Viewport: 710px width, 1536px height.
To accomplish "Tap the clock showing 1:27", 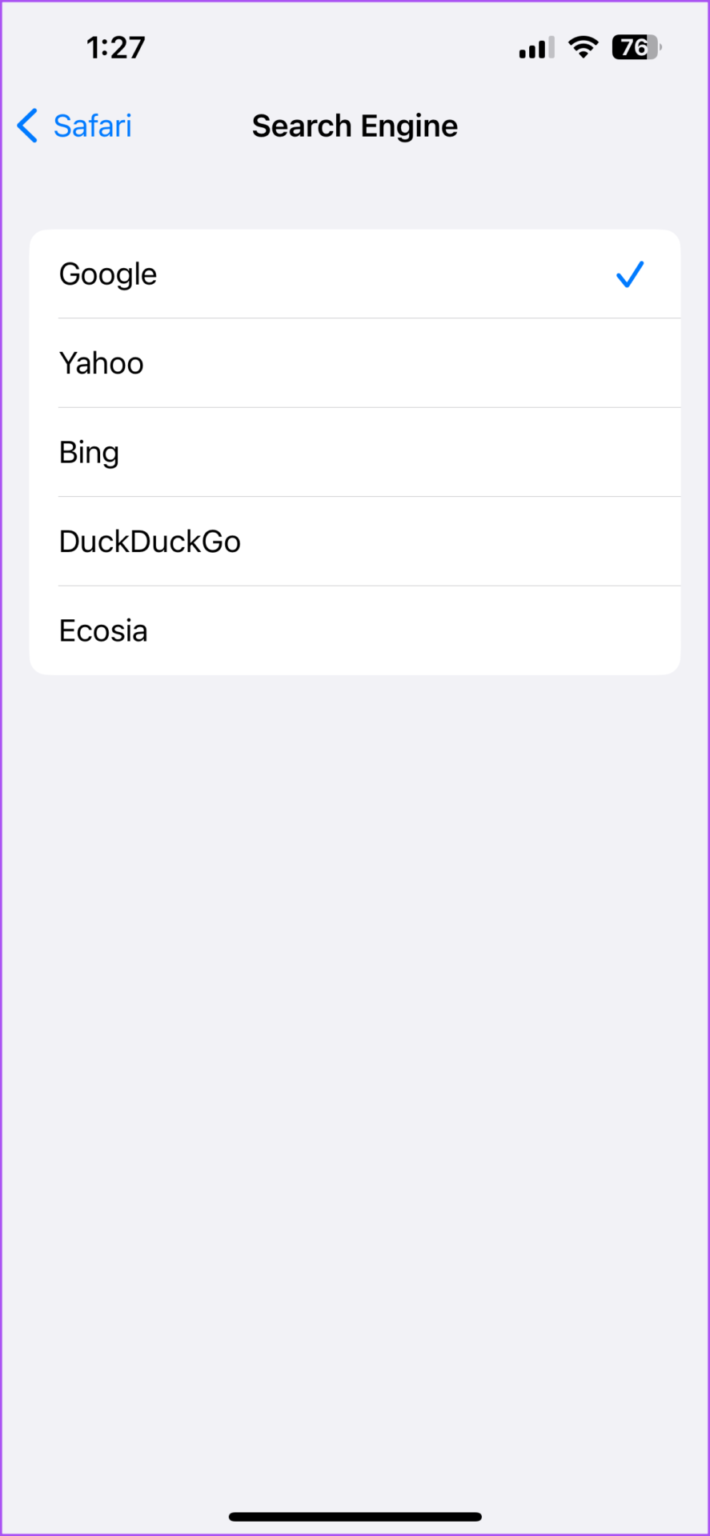I will (x=115, y=46).
